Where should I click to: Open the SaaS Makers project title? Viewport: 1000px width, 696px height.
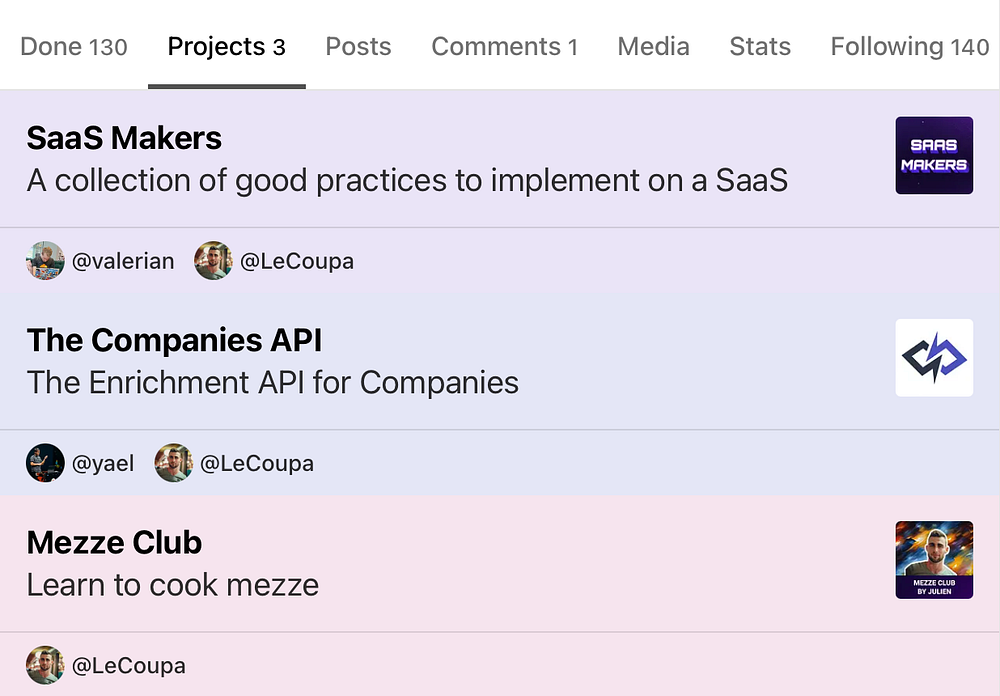coord(124,138)
